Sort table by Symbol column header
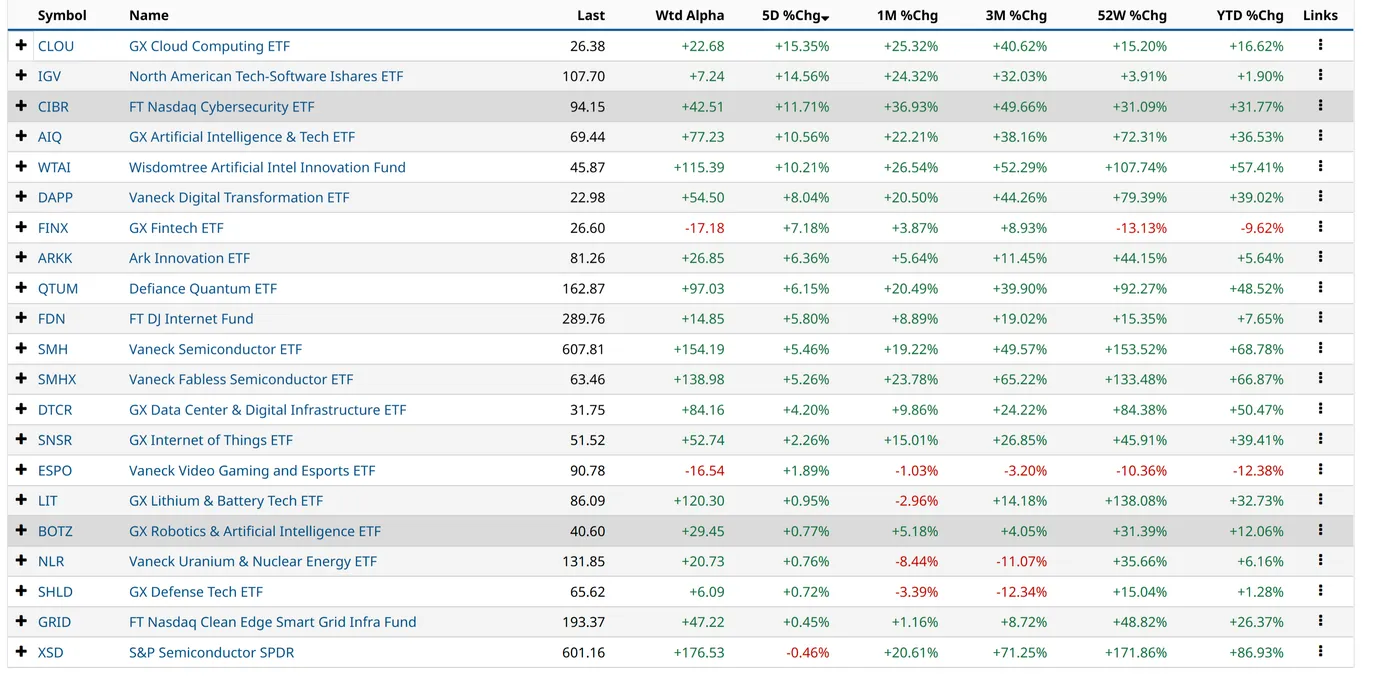 (x=62, y=15)
